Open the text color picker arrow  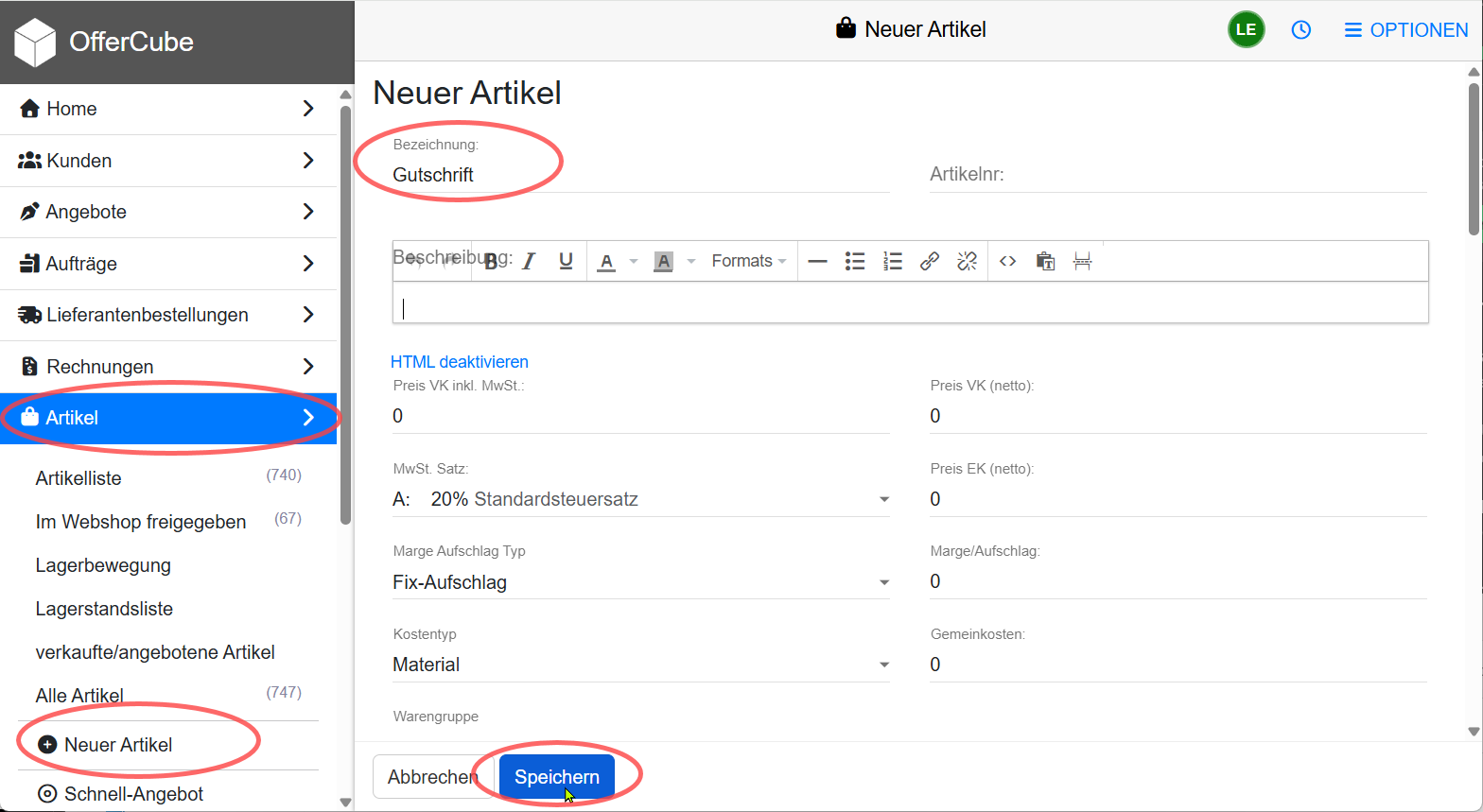(634, 262)
